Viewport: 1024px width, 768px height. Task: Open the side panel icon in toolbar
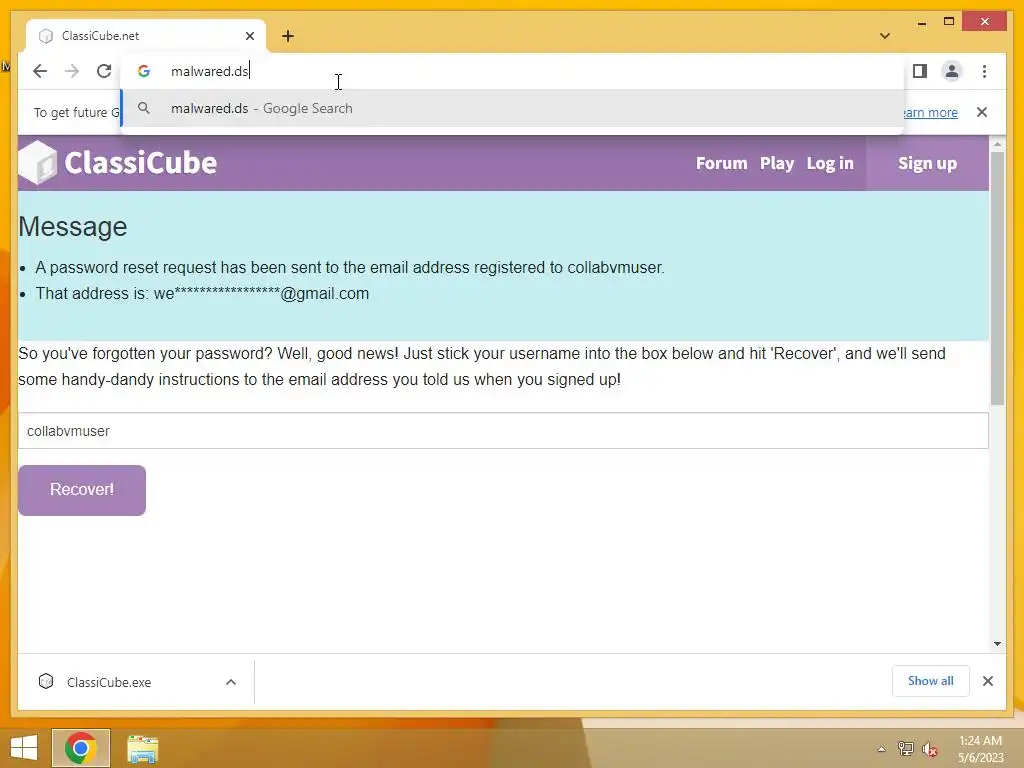[920, 71]
